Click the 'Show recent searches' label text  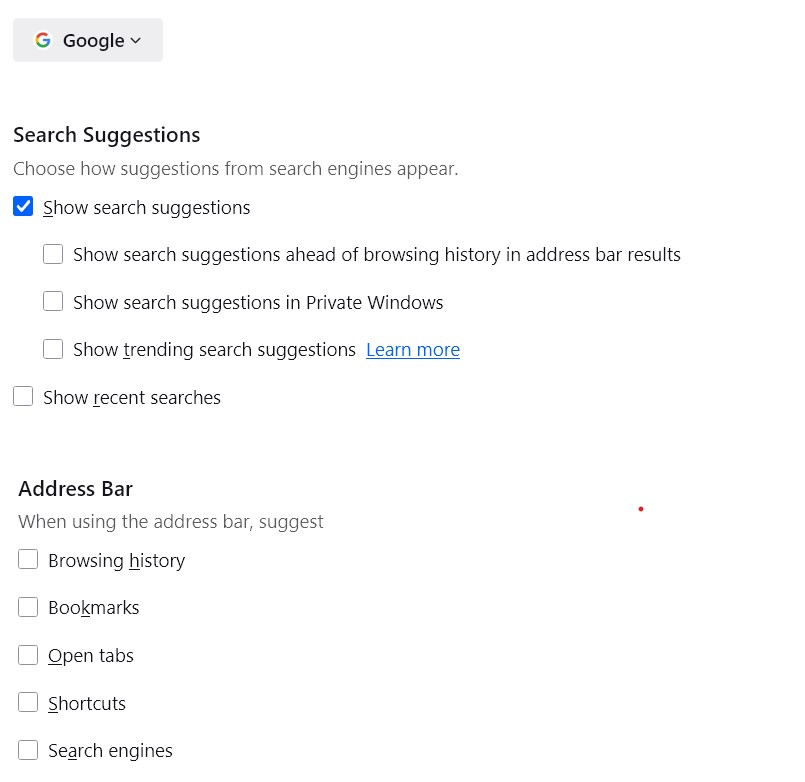132,398
